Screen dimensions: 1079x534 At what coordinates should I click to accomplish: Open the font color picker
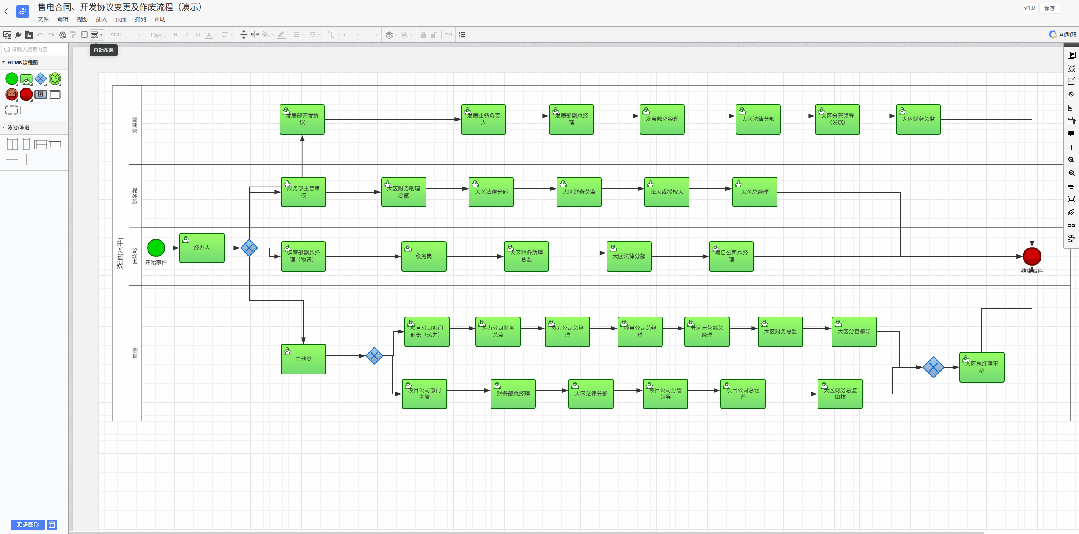pyautogui.click(x=209, y=34)
